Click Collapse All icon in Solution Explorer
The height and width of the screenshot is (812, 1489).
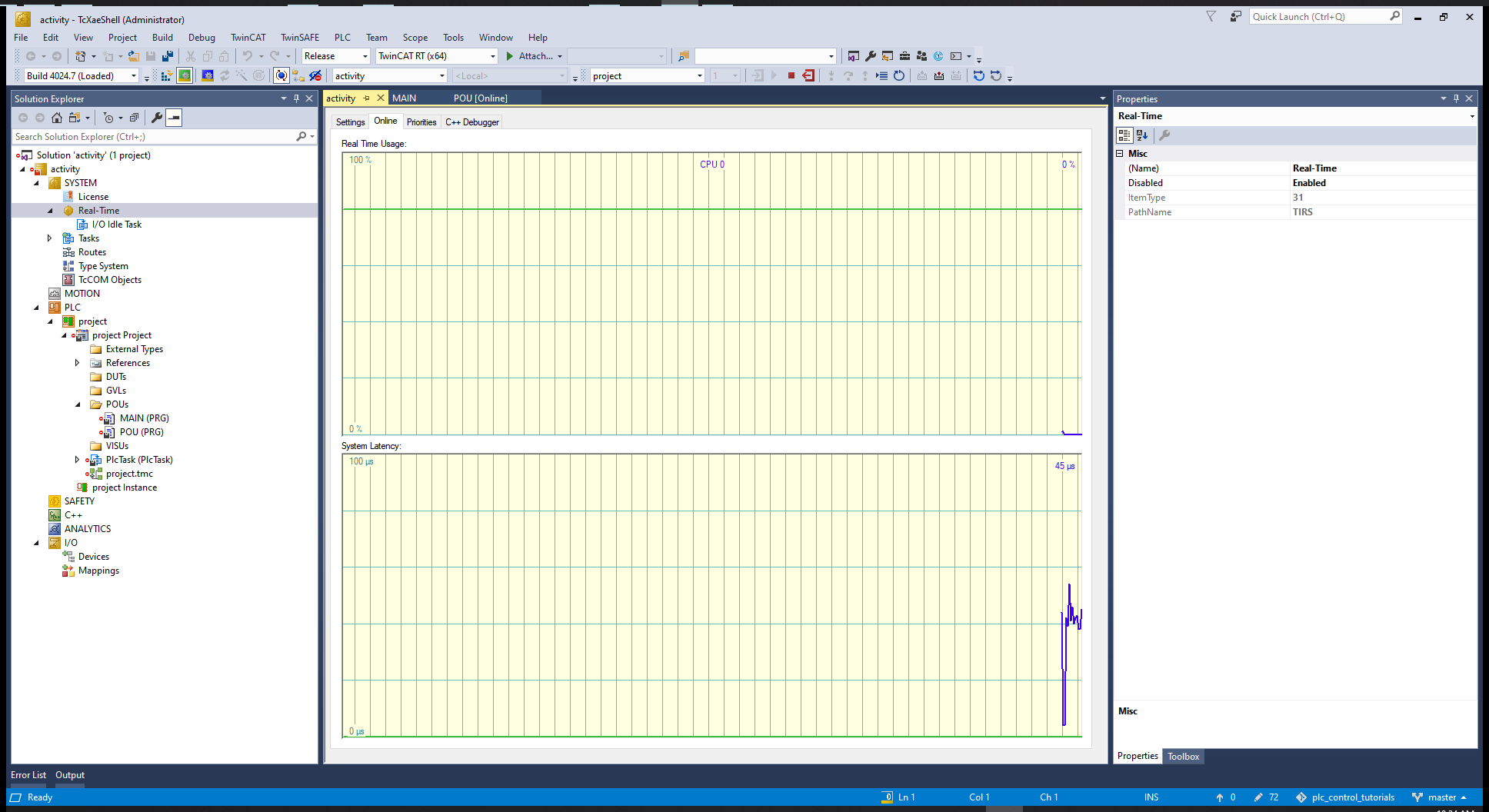134,118
